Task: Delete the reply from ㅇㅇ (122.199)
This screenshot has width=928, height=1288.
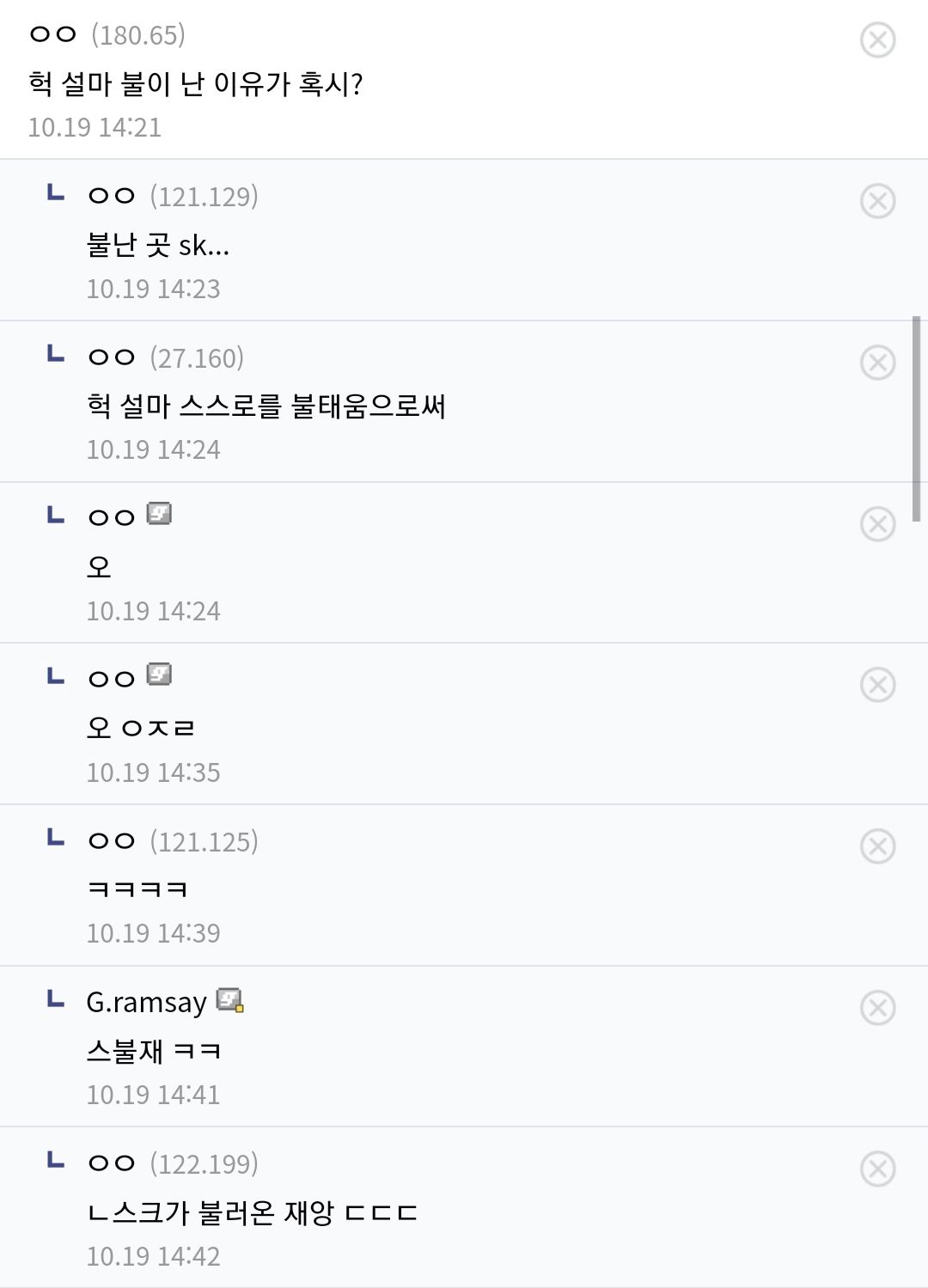Action: point(877,1169)
